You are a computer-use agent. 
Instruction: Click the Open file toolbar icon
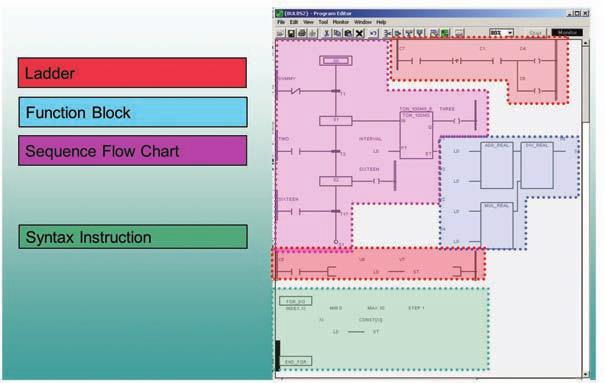[281, 33]
